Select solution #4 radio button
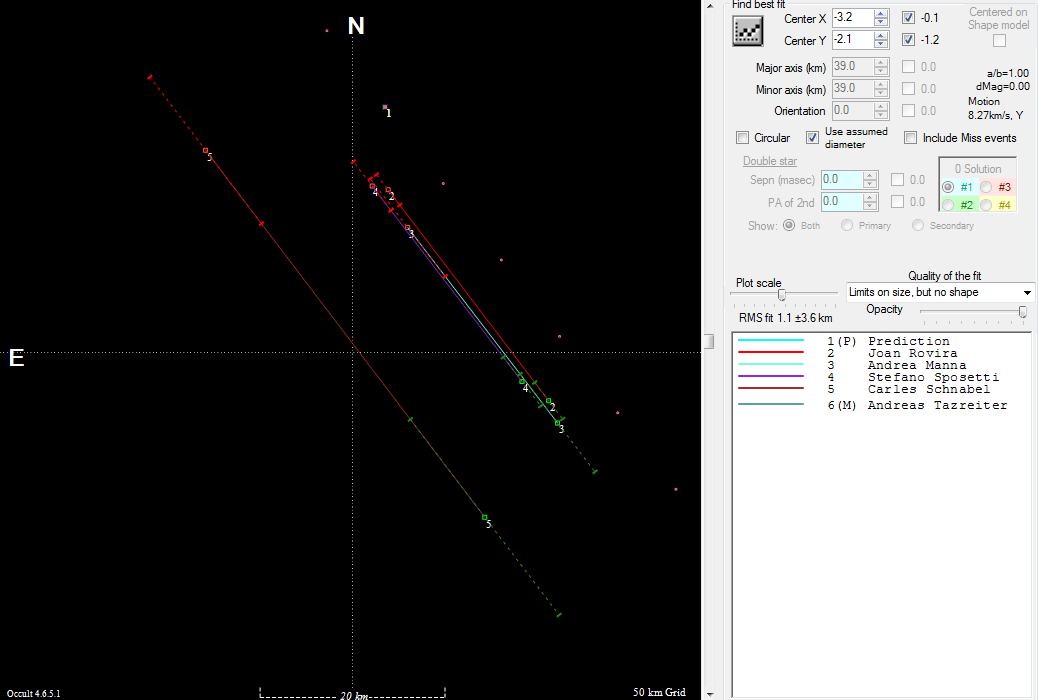Screen dimensions: 1038x700 click(986, 205)
